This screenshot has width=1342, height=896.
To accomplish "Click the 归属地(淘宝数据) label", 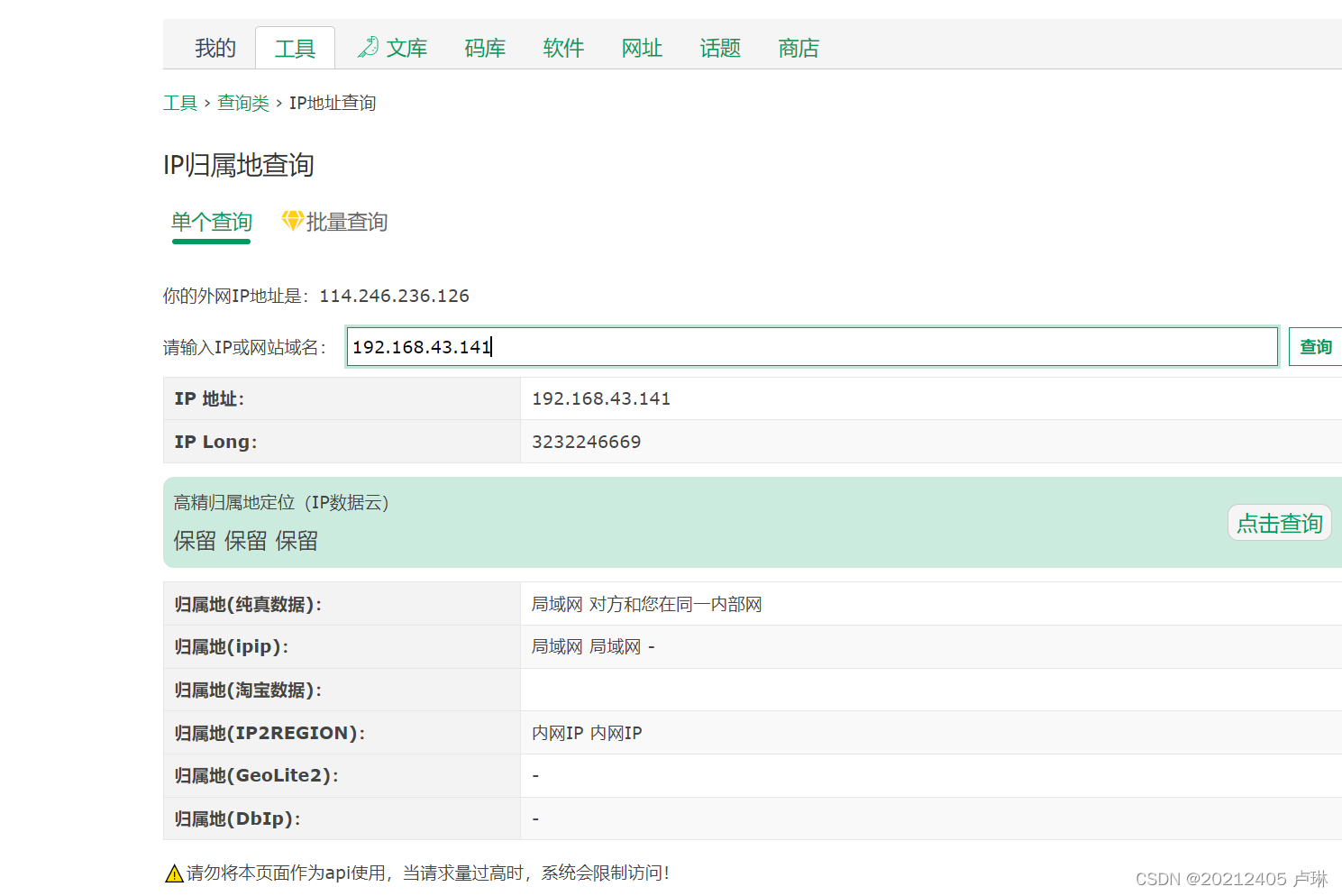I will pos(248,690).
